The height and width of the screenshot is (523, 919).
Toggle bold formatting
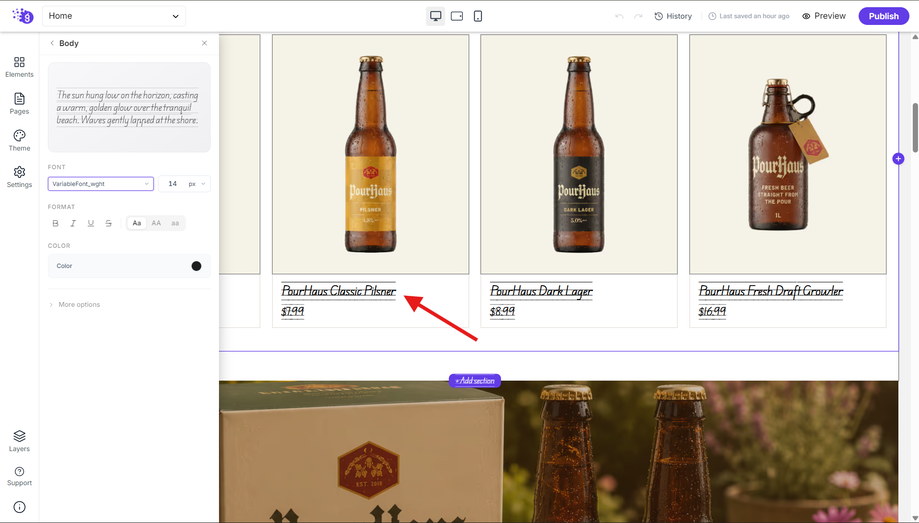(x=56, y=223)
